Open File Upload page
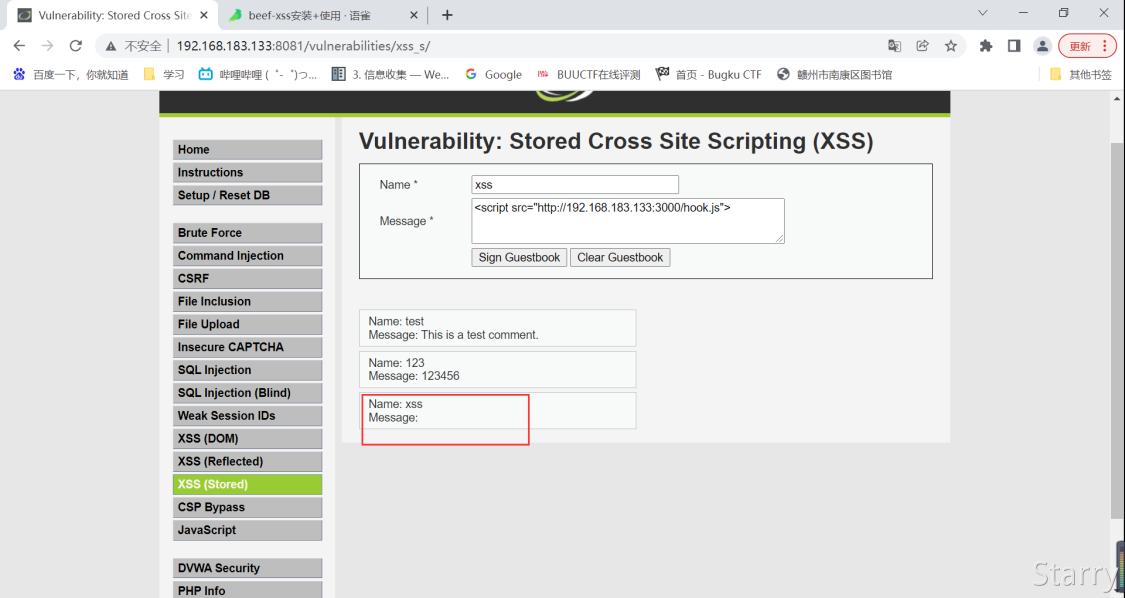 coord(248,324)
